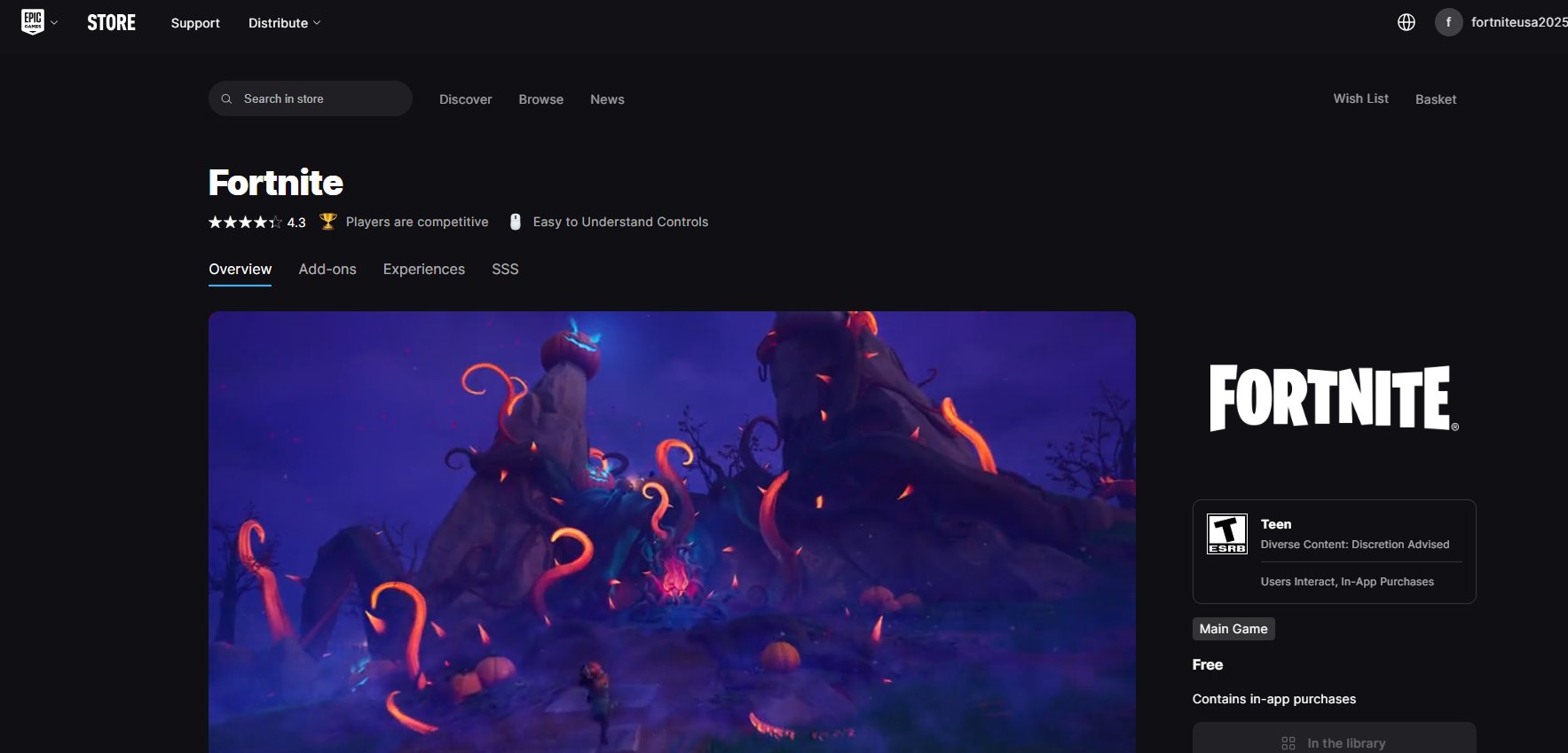
Task: Click the STORE logo
Action: pos(111,23)
